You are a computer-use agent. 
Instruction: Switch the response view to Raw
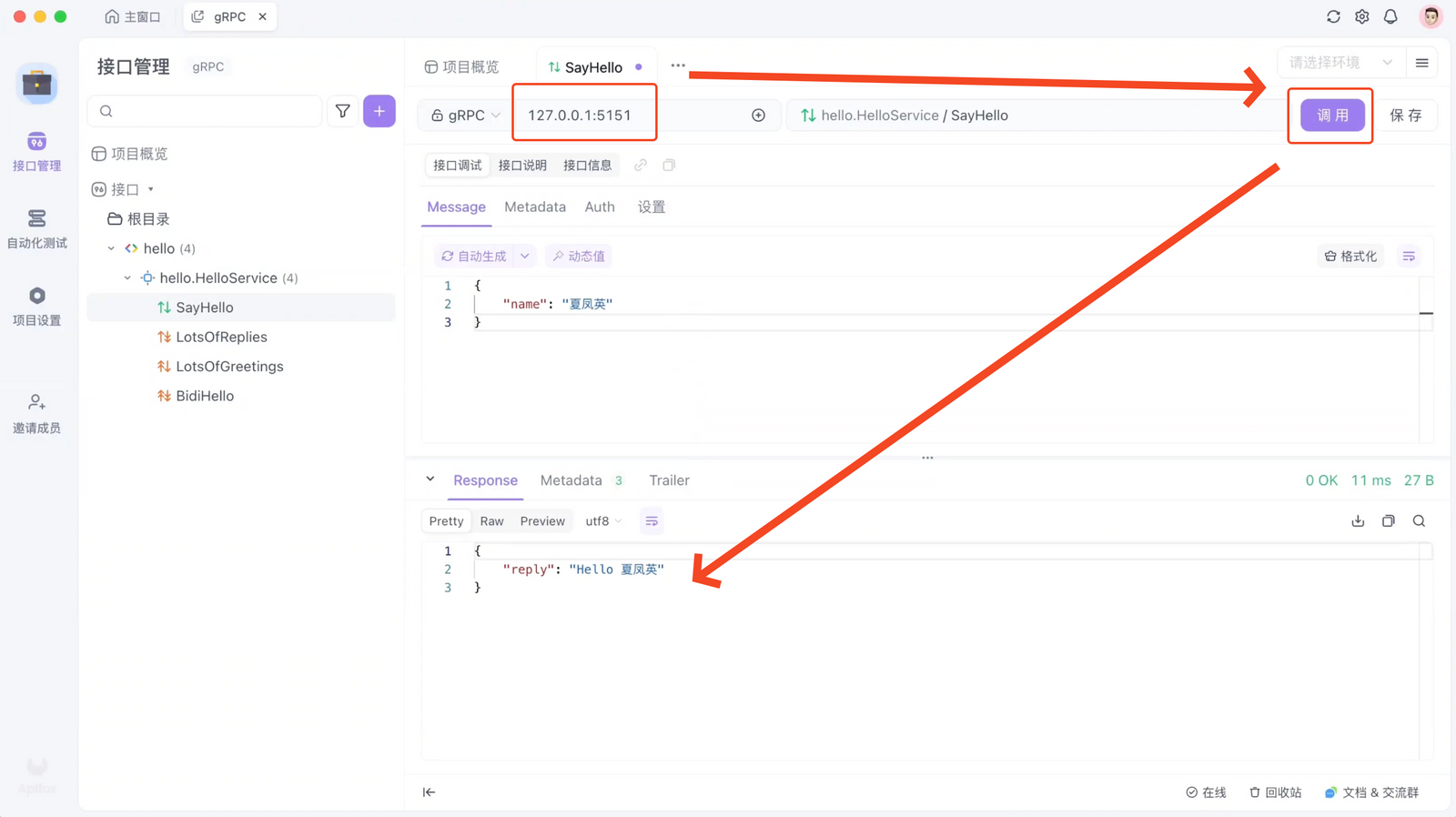point(491,521)
